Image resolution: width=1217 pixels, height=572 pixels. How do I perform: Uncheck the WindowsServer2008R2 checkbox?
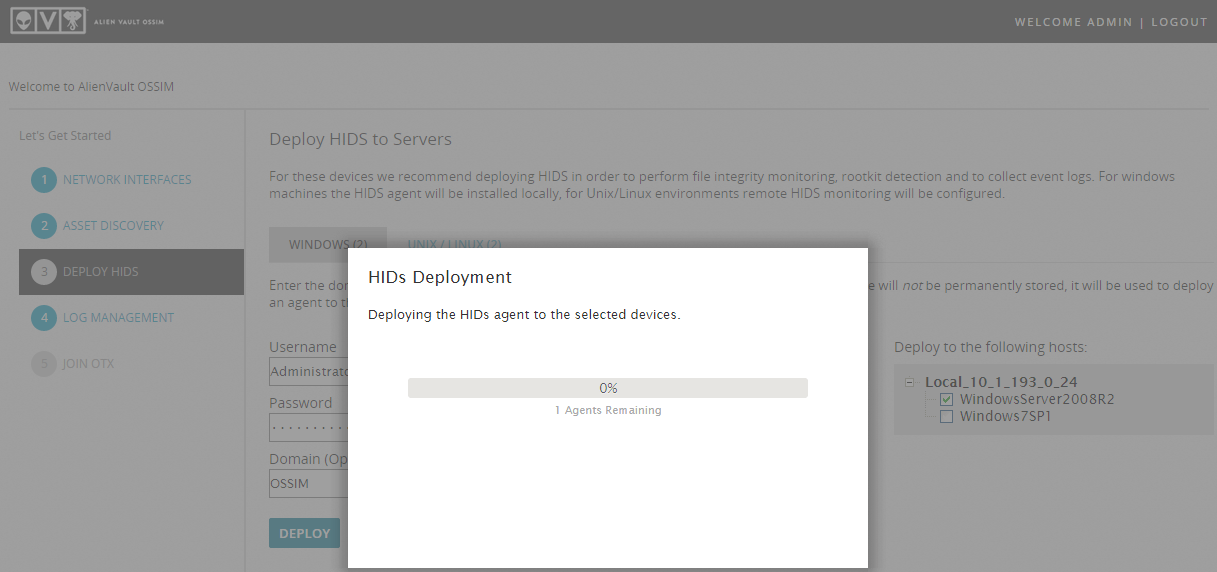946,400
